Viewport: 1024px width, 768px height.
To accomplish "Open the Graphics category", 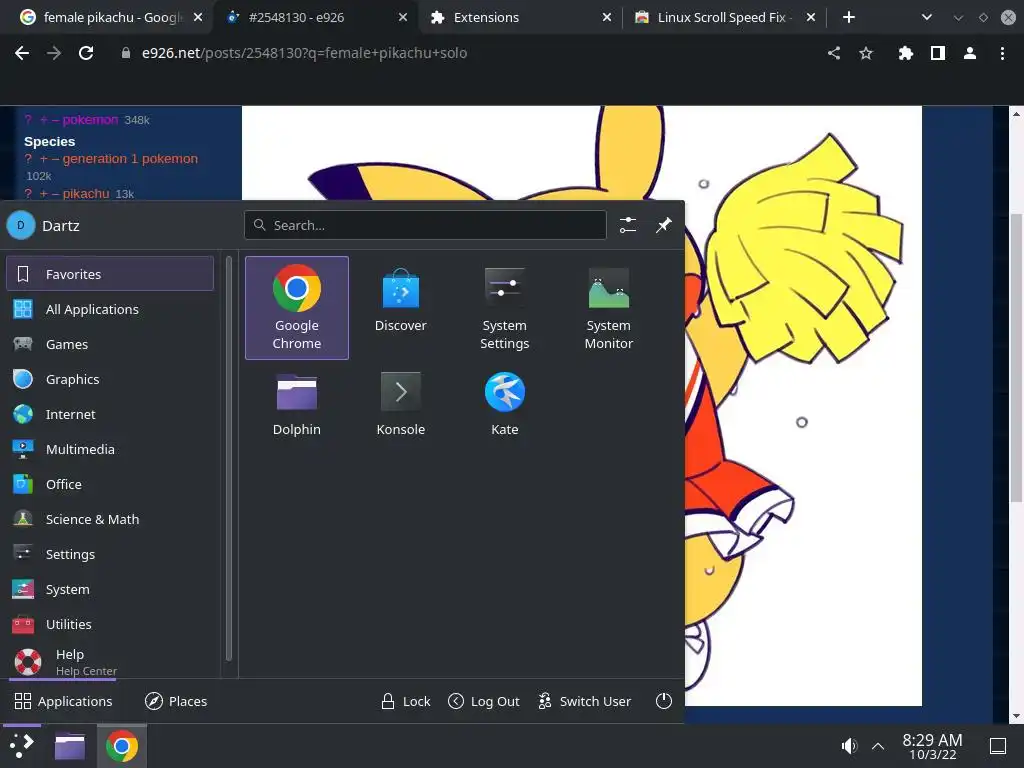I will coord(110,379).
